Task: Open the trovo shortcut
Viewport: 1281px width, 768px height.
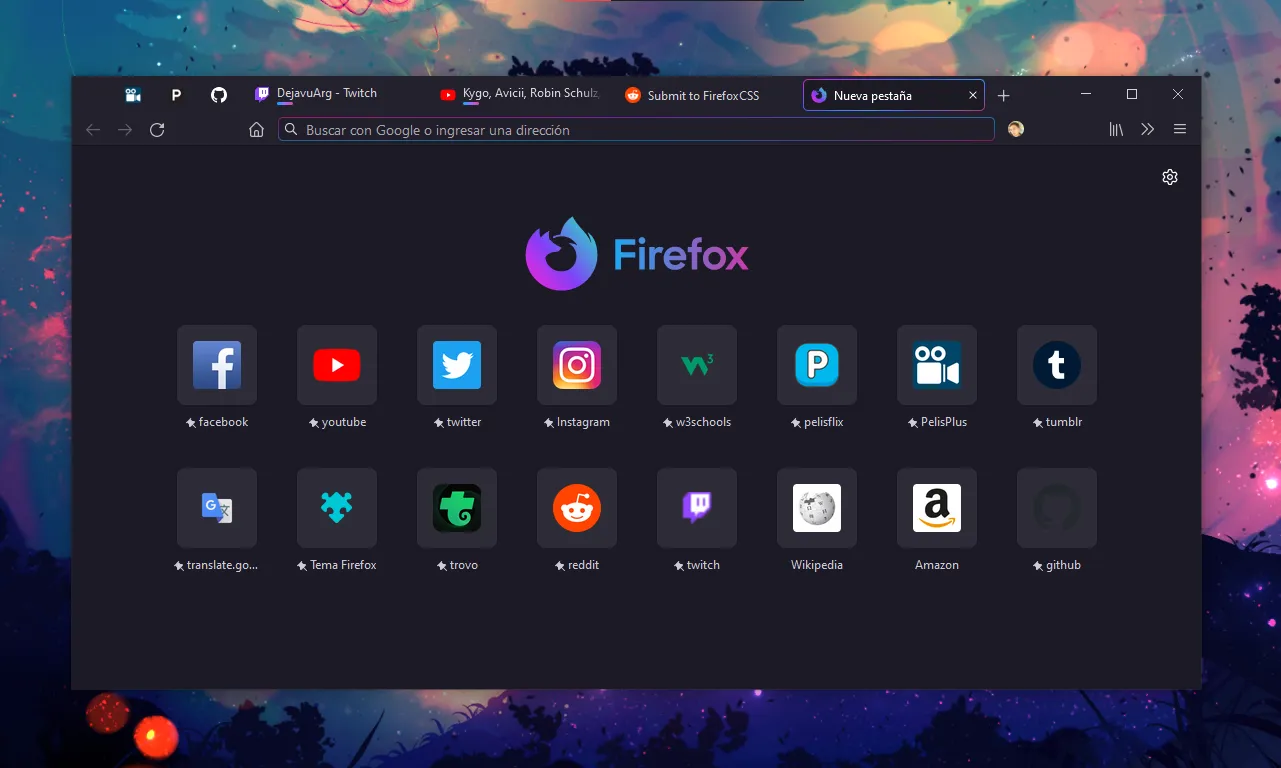Action: click(457, 508)
